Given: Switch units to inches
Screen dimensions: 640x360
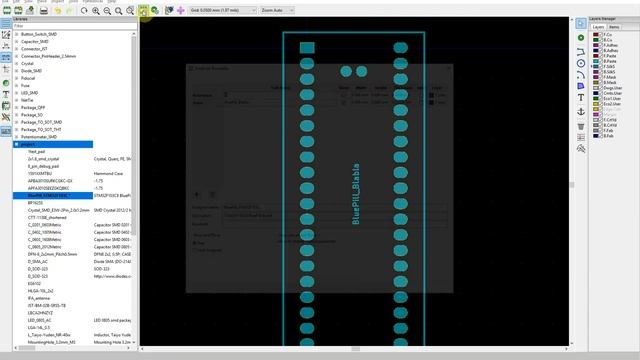Looking at the screenshot, I should pyautogui.click(x=6, y=46).
